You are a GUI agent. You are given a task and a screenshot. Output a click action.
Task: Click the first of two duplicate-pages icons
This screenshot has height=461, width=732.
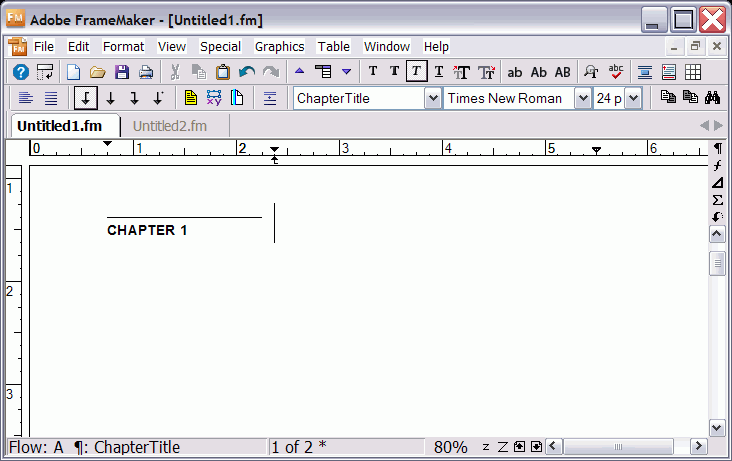(x=668, y=97)
